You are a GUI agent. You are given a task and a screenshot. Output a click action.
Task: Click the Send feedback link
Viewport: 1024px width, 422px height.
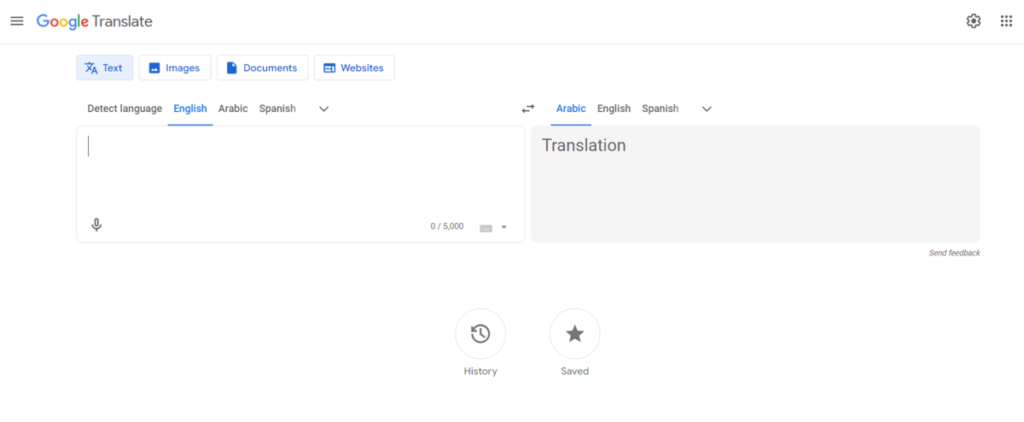pyautogui.click(x=954, y=253)
